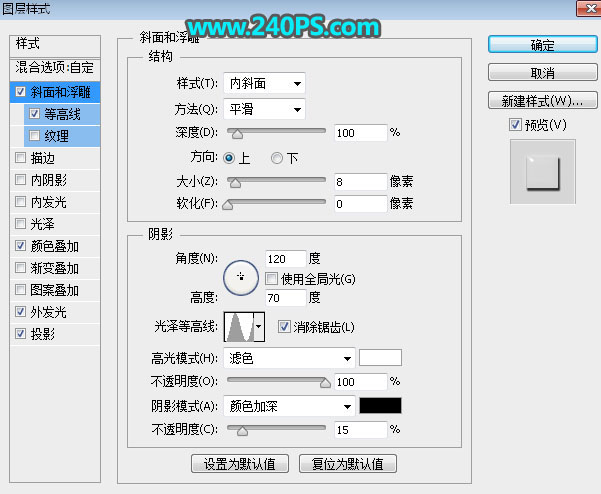Open the 光泽等高线 picker arrow
Screen dimensions: 601x494
click(x=259, y=327)
